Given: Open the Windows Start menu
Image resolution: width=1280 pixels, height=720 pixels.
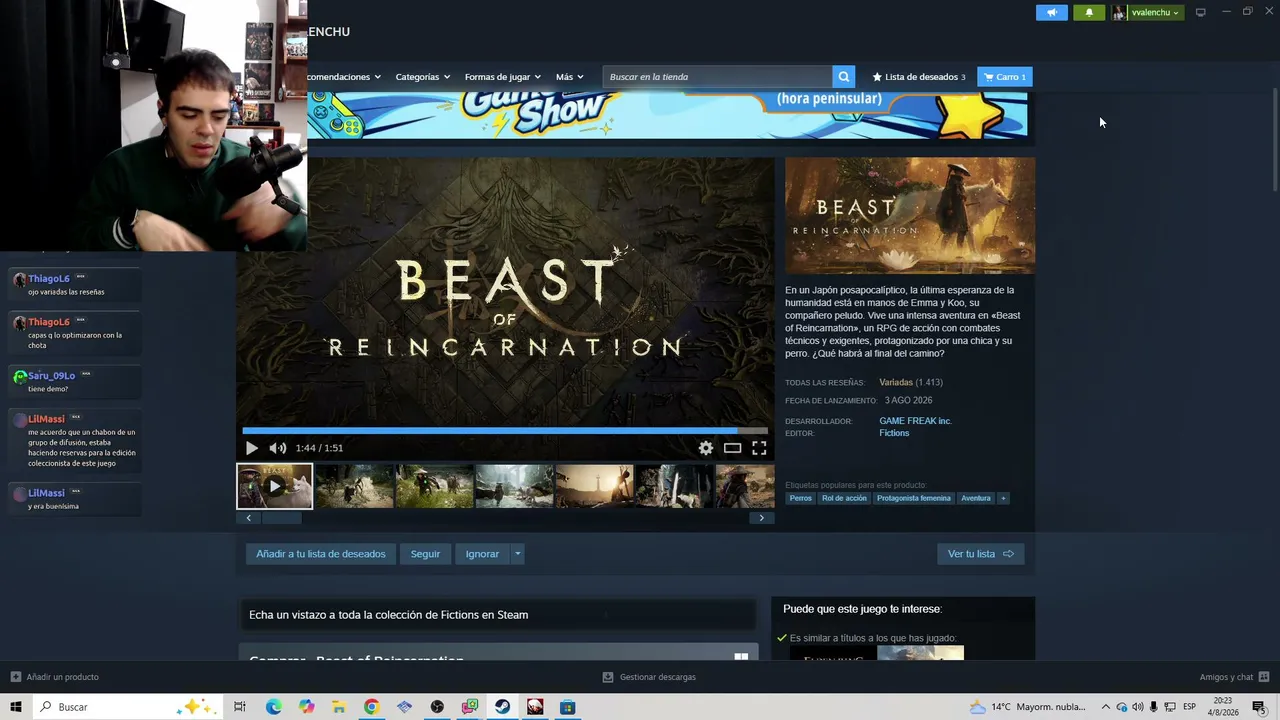Looking at the screenshot, I should [x=16, y=707].
